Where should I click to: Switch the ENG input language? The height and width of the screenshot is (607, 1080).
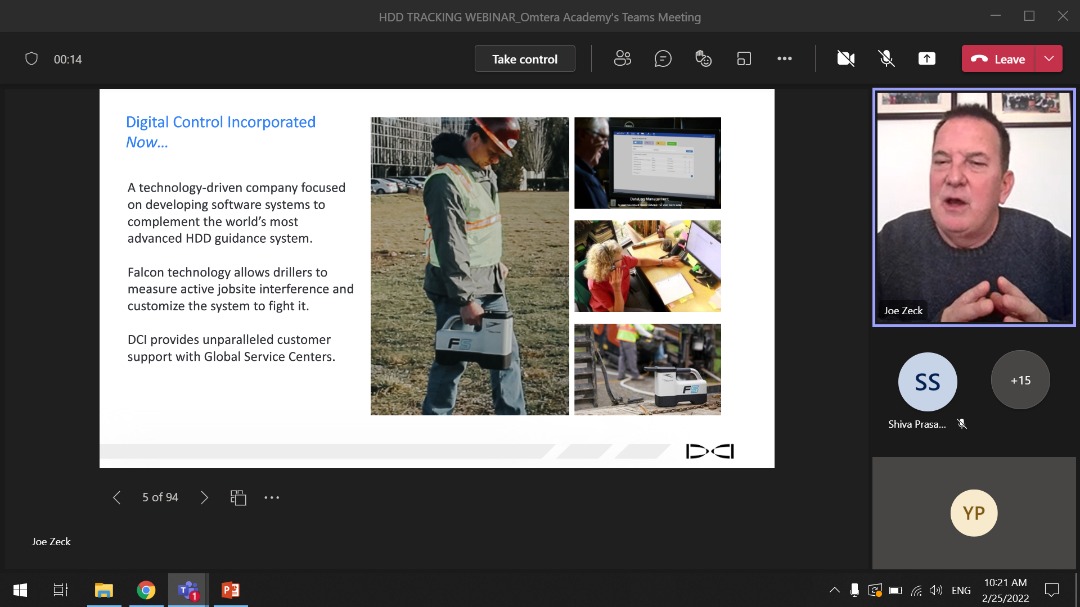[961, 590]
